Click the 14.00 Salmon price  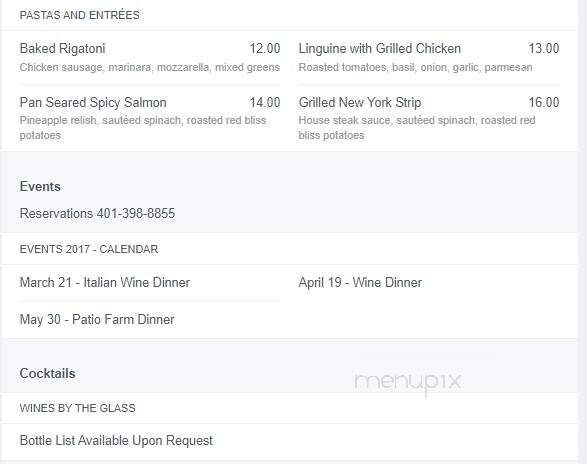[265, 102]
